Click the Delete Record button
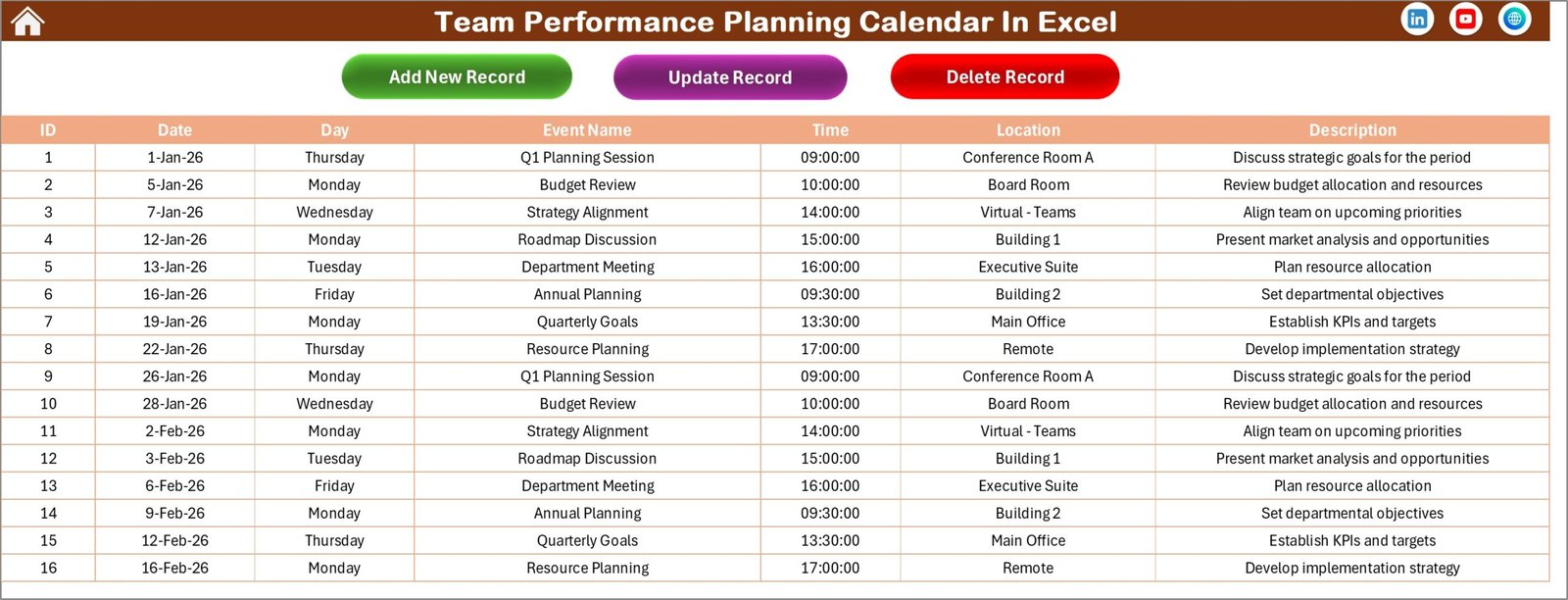The width and height of the screenshot is (1568, 600). (1004, 76)
